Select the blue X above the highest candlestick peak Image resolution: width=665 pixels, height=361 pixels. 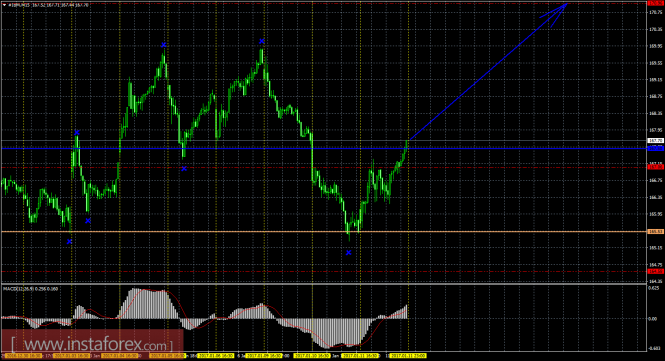pyautogui.click(x=262, y=41)
